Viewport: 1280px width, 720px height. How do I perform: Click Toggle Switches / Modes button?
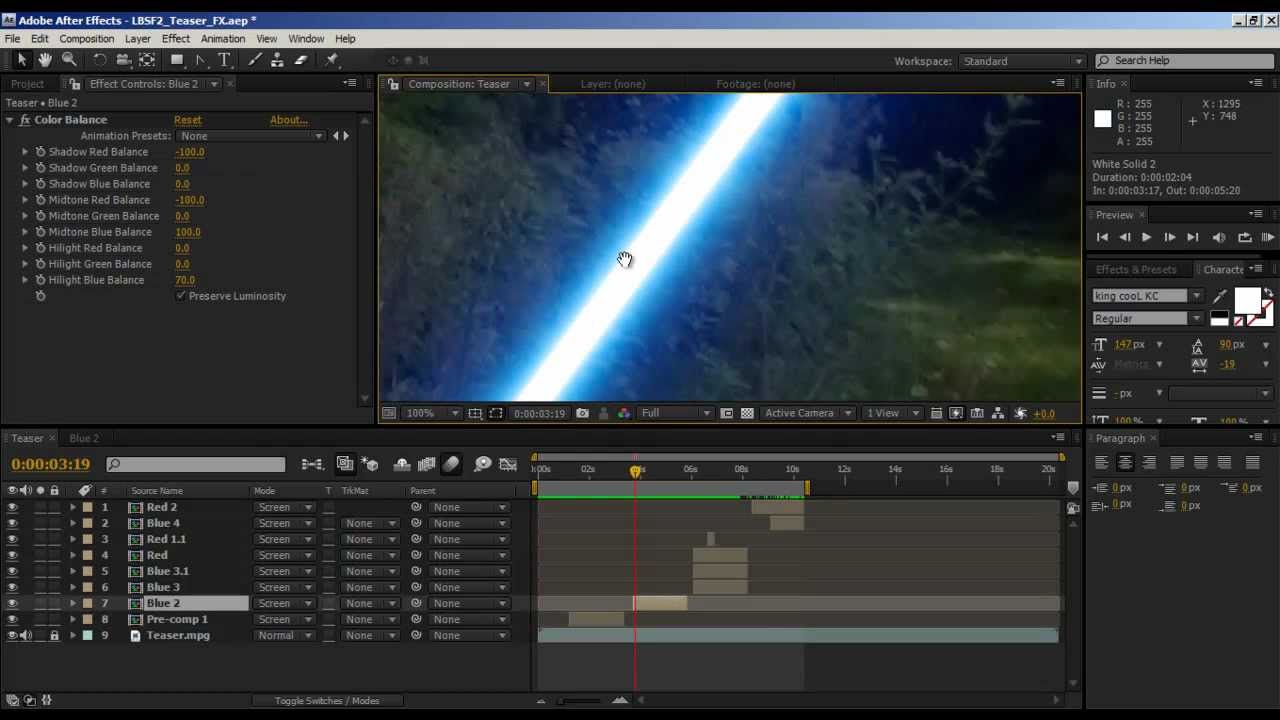click(x=327, y=701)
